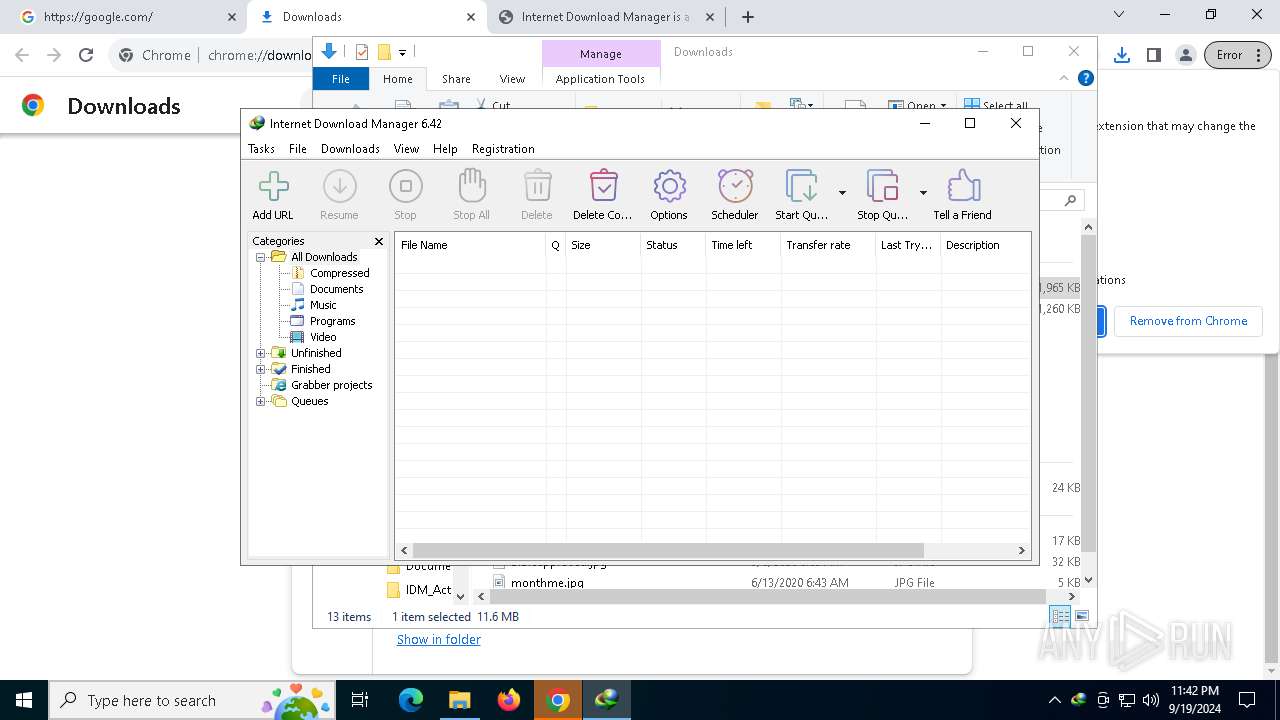Click Show in folder link in Chrome

[x=439, y=640]
